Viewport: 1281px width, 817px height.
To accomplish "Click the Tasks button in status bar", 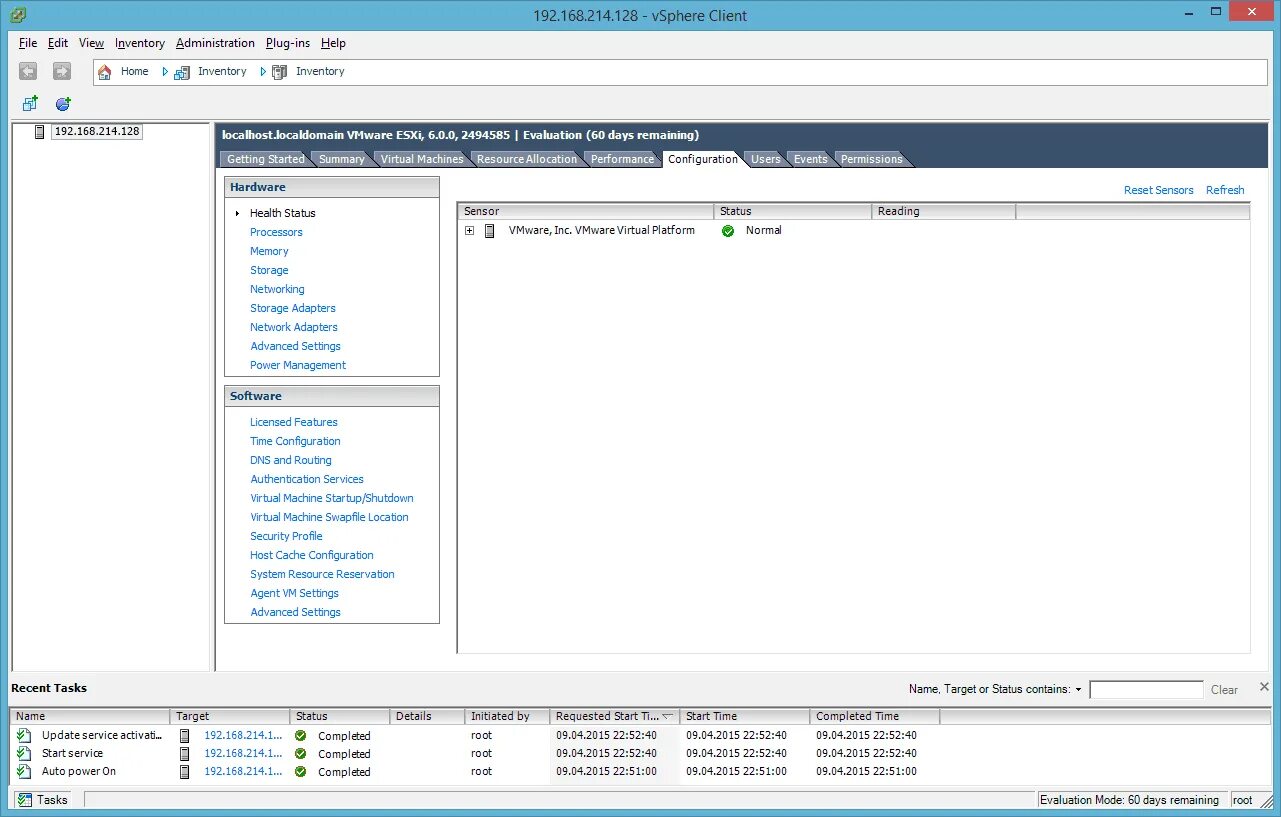I will click(45, 800).
